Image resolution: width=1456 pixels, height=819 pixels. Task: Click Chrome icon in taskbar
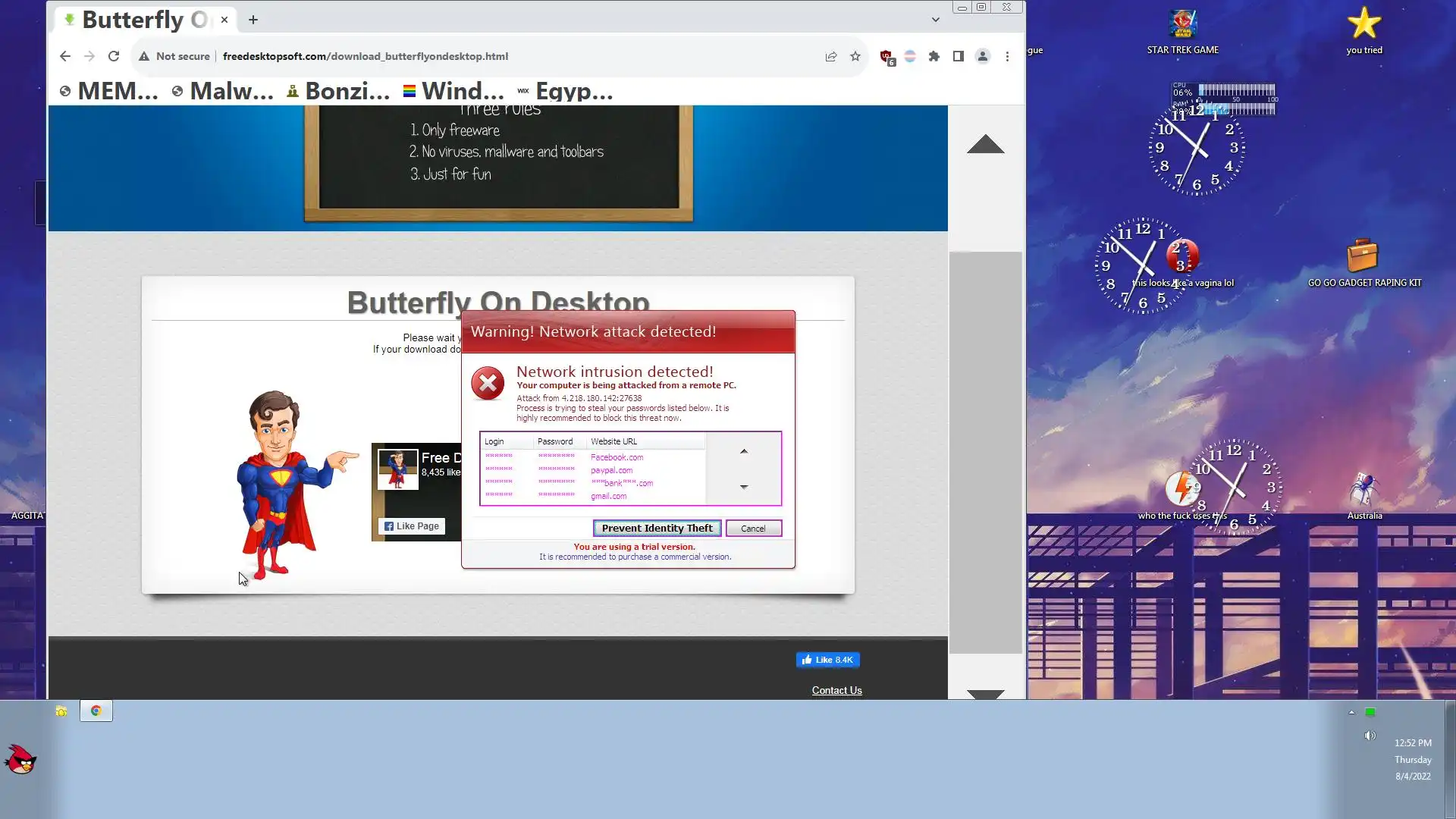96,711
